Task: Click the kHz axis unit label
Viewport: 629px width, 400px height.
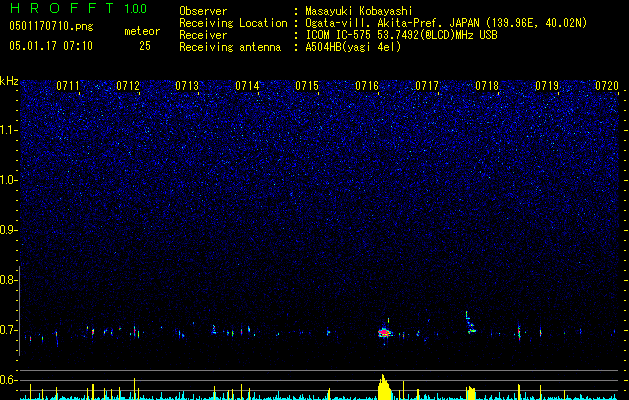Action: pyautogui.click(x=9, y=81)
